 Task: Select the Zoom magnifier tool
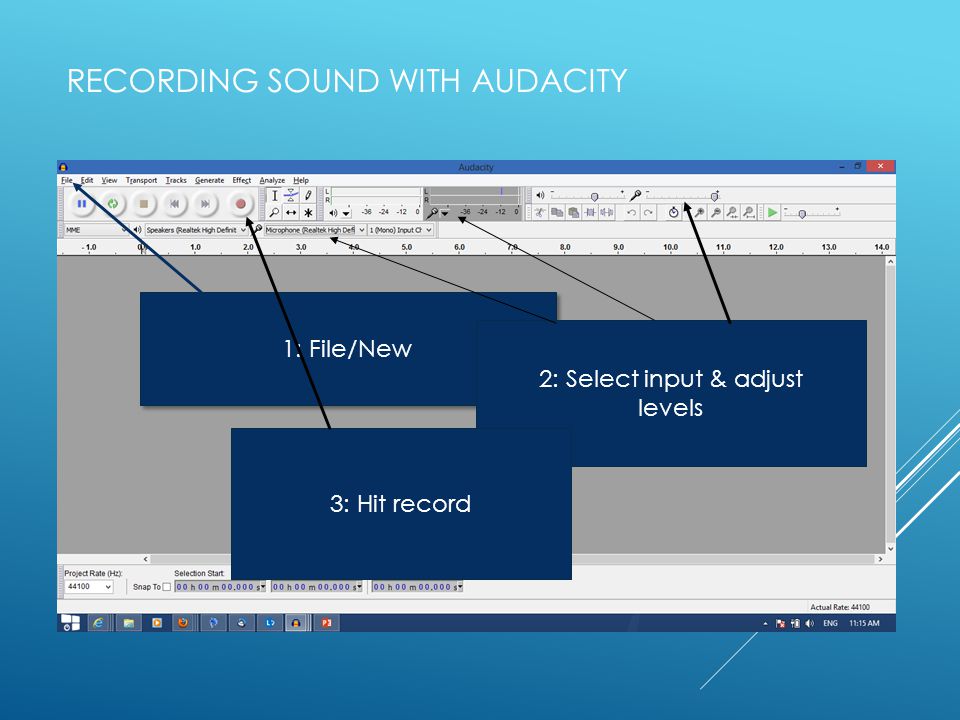[274, 212]
